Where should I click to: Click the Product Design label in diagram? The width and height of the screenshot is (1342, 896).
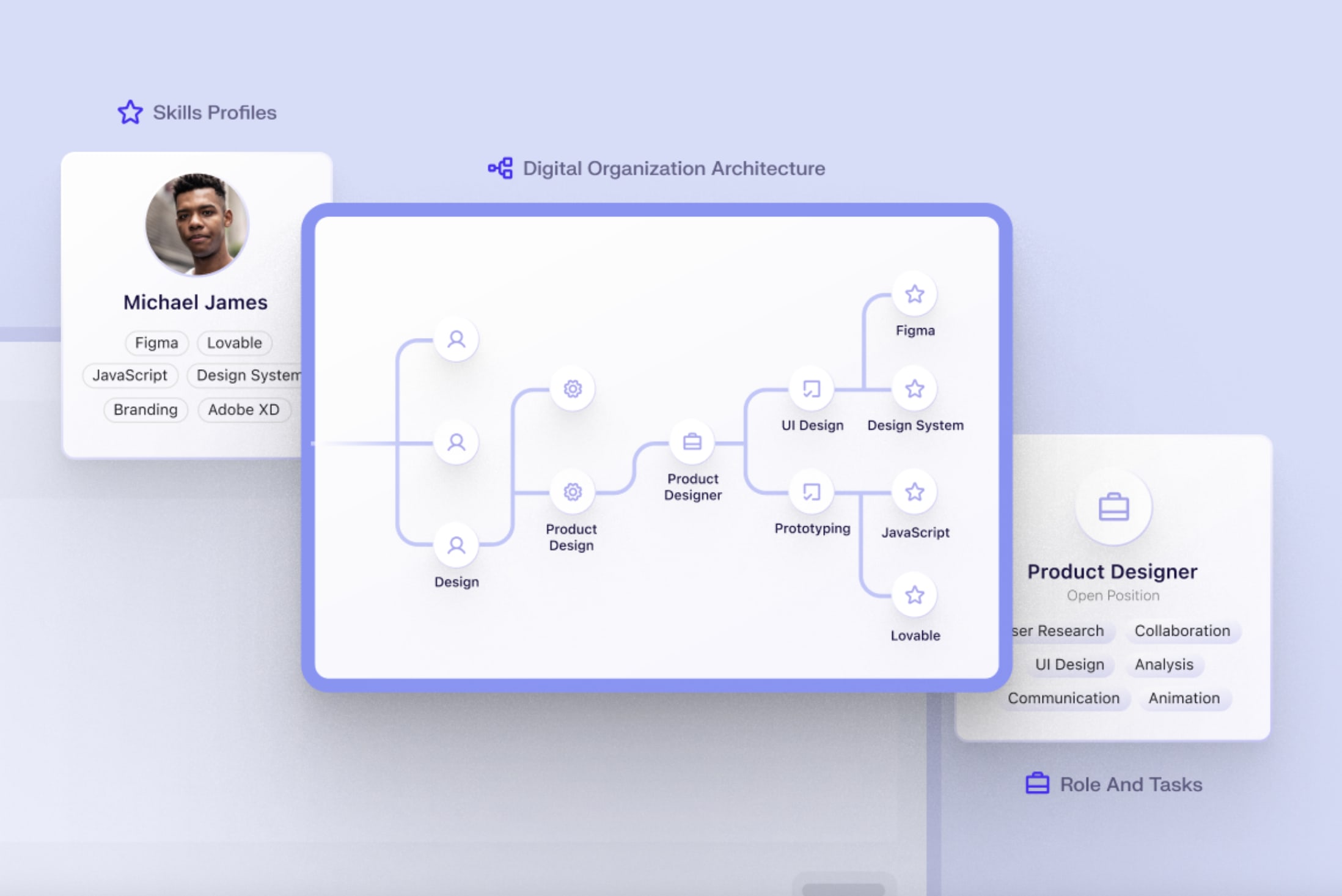[x=571, y=537]
